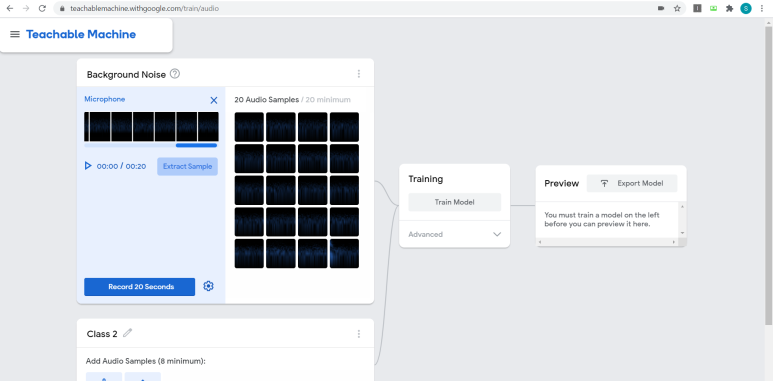The height and width of the screenshot is (381, 773).
Task: Play the recorded 20-second audio
Action: [88, 166]
